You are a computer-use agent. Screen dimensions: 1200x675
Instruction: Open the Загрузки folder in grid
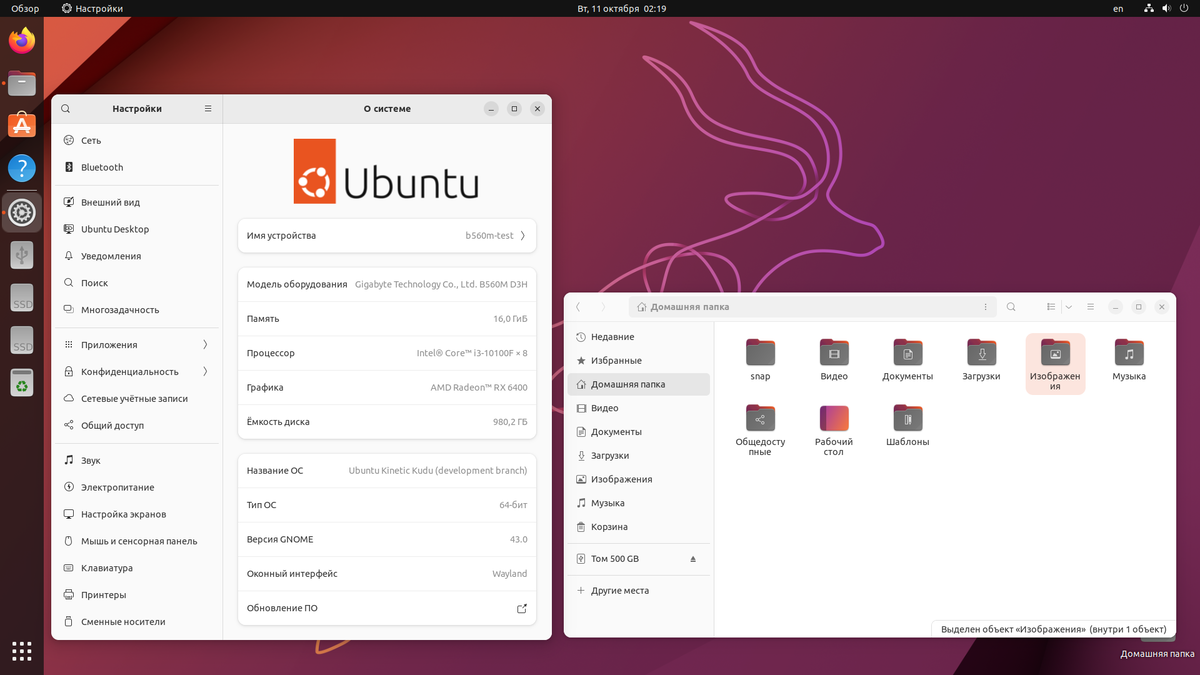[981, 361]
